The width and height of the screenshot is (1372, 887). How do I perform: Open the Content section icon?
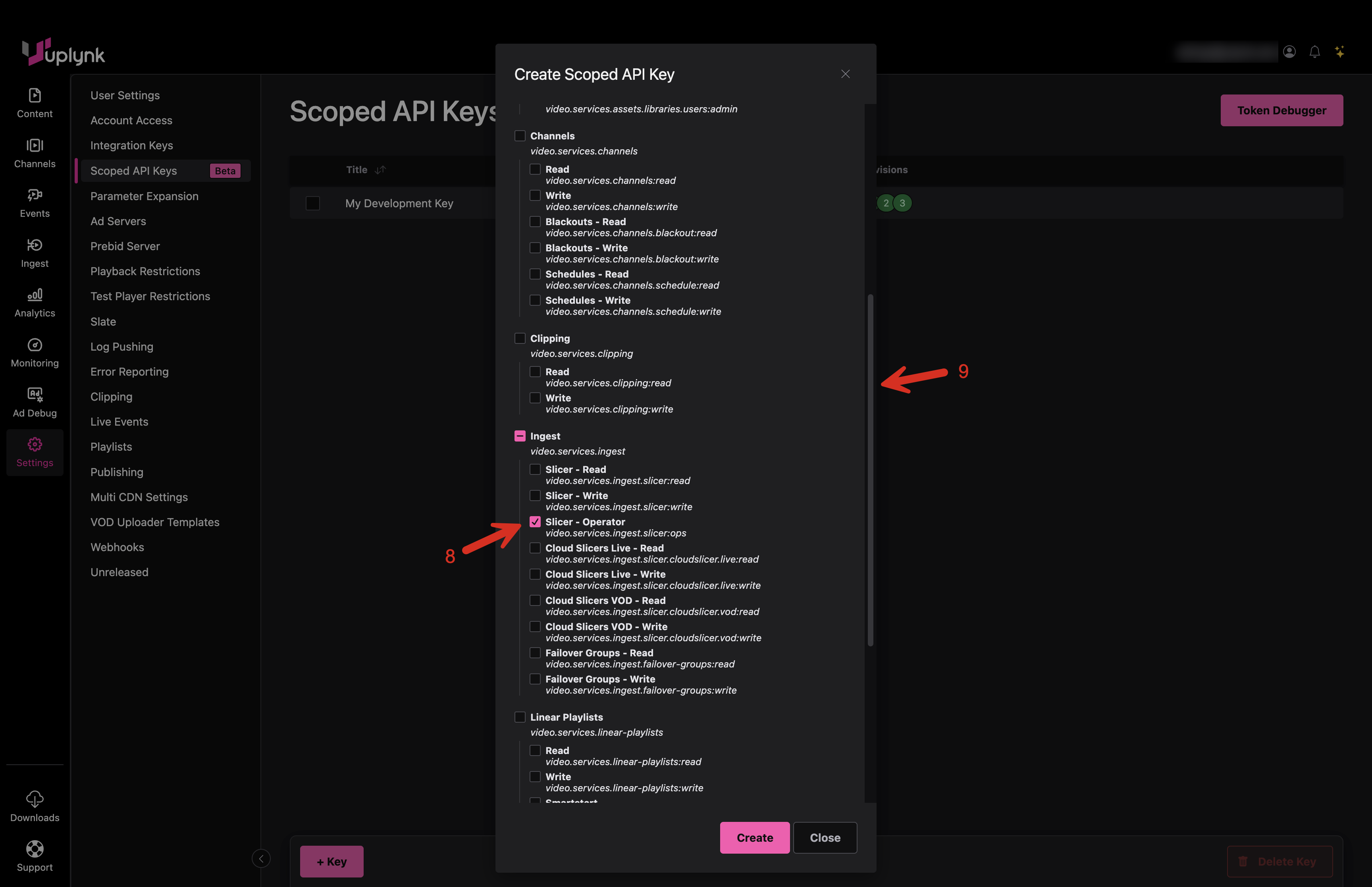35,96
